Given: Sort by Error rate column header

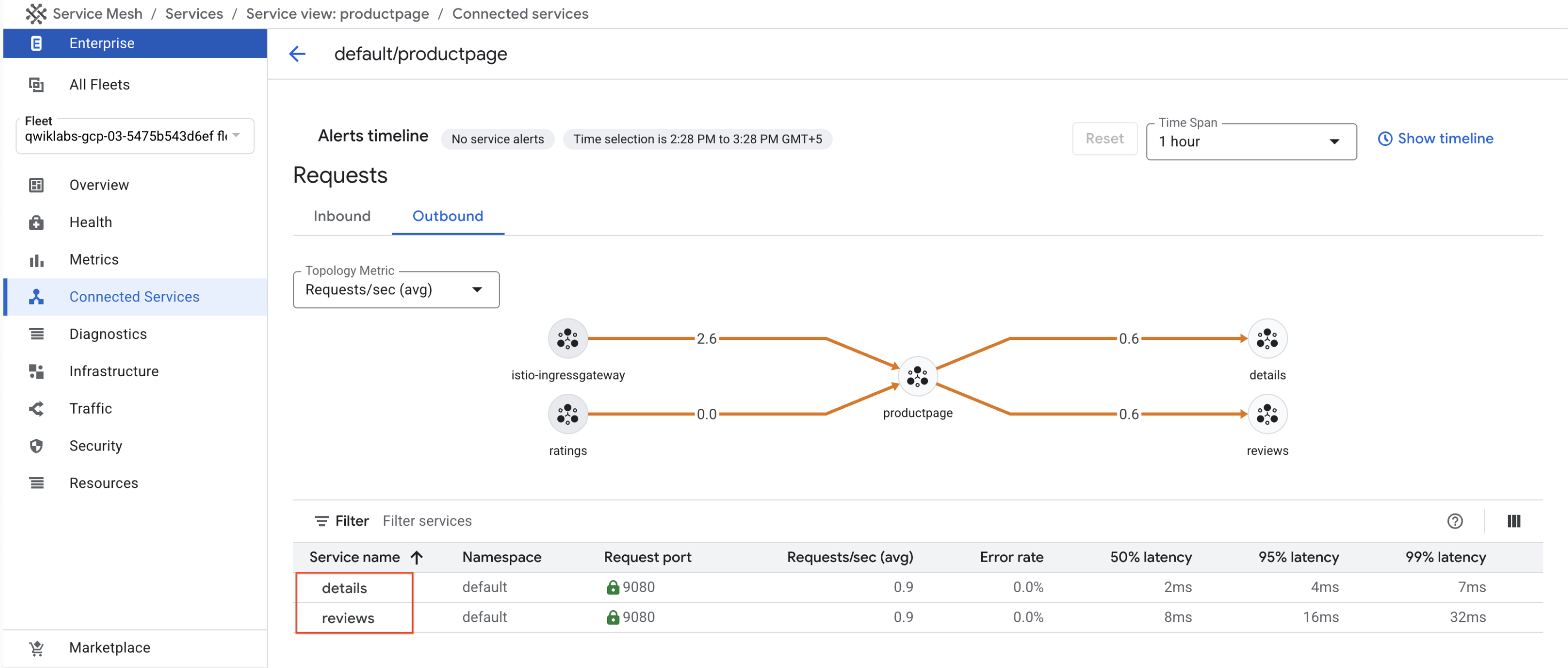Looking at the screenshot, I should (1012, 557).
